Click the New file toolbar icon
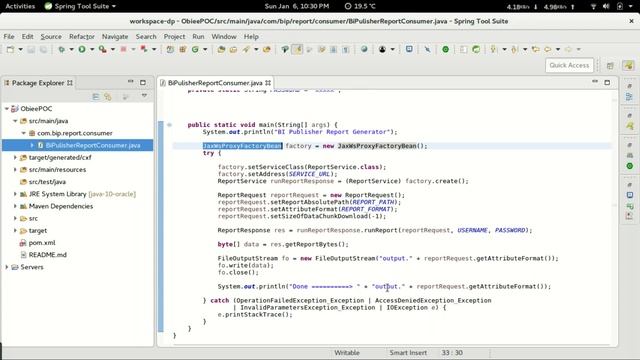 [x=10, y=49]
